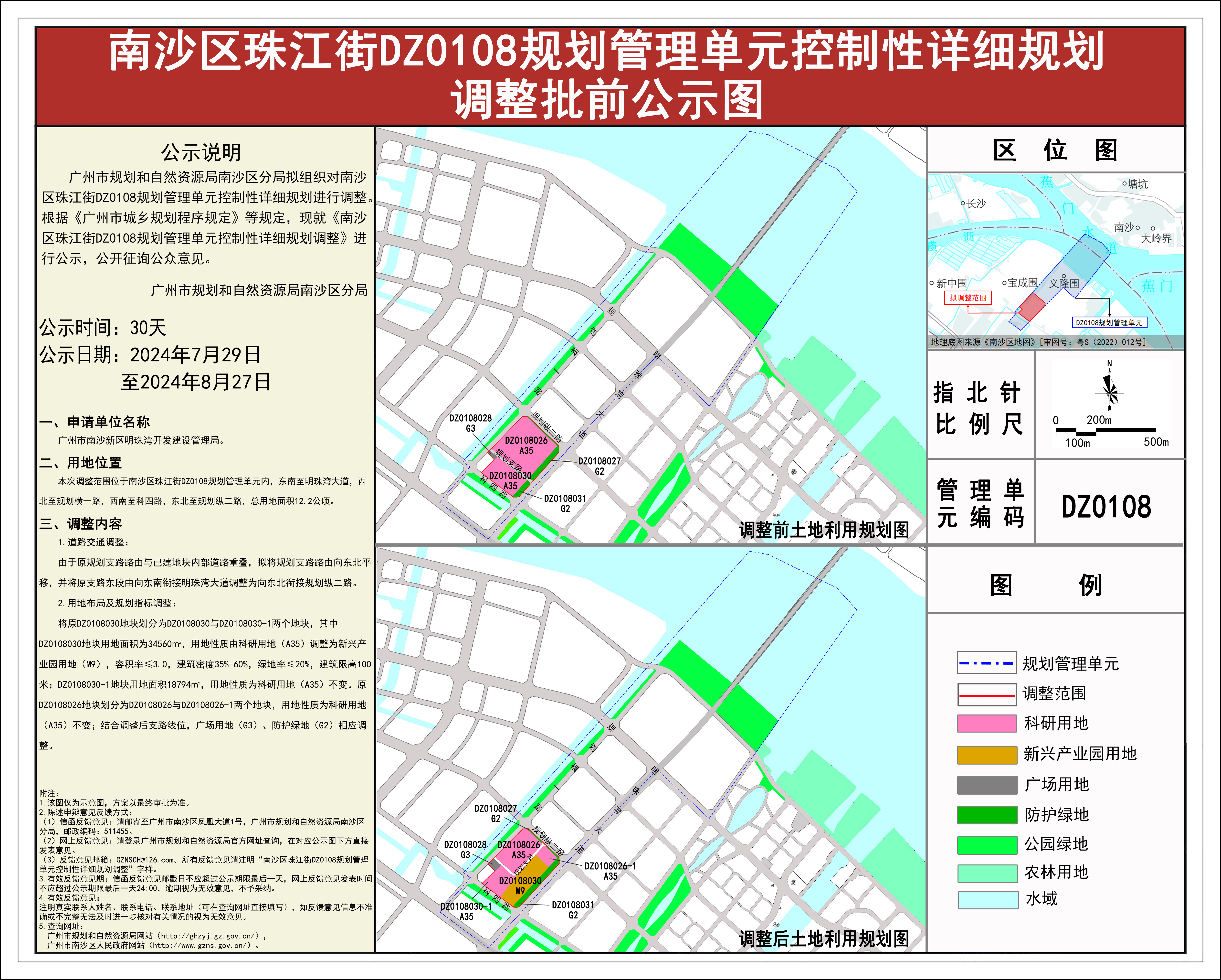This screenshot has height=980, width=1221.
Task: Click the red 拟调整范围 callout box in location map
Action: pyautogui.click(x=968, y=298)
